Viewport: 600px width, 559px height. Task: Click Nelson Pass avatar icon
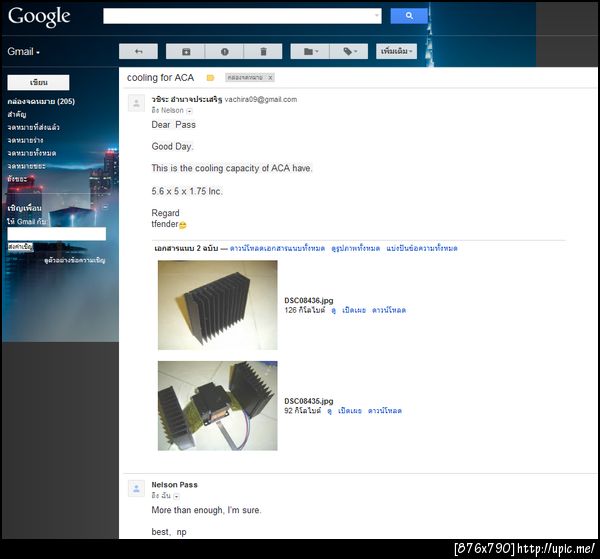point(136,489)
